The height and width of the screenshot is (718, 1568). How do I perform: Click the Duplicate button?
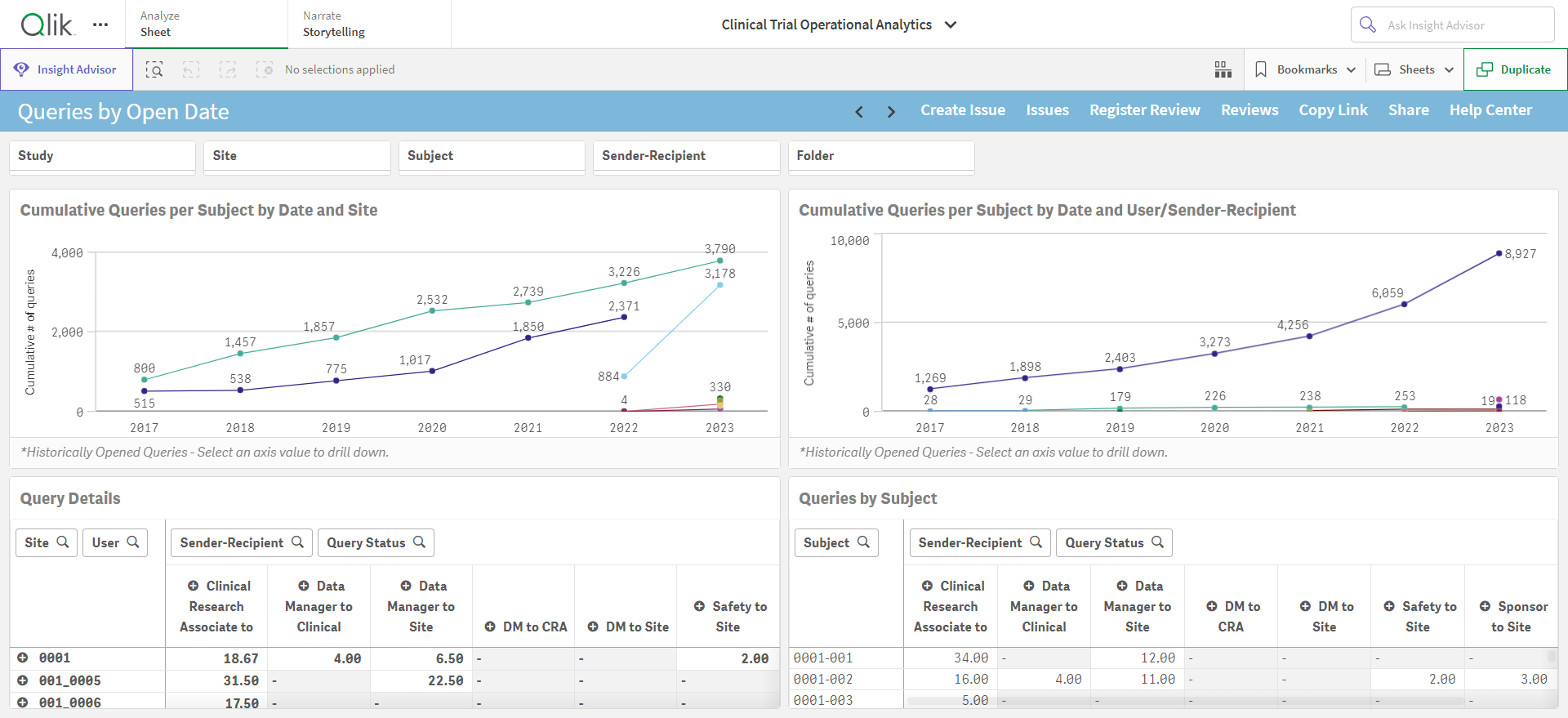1515,69
